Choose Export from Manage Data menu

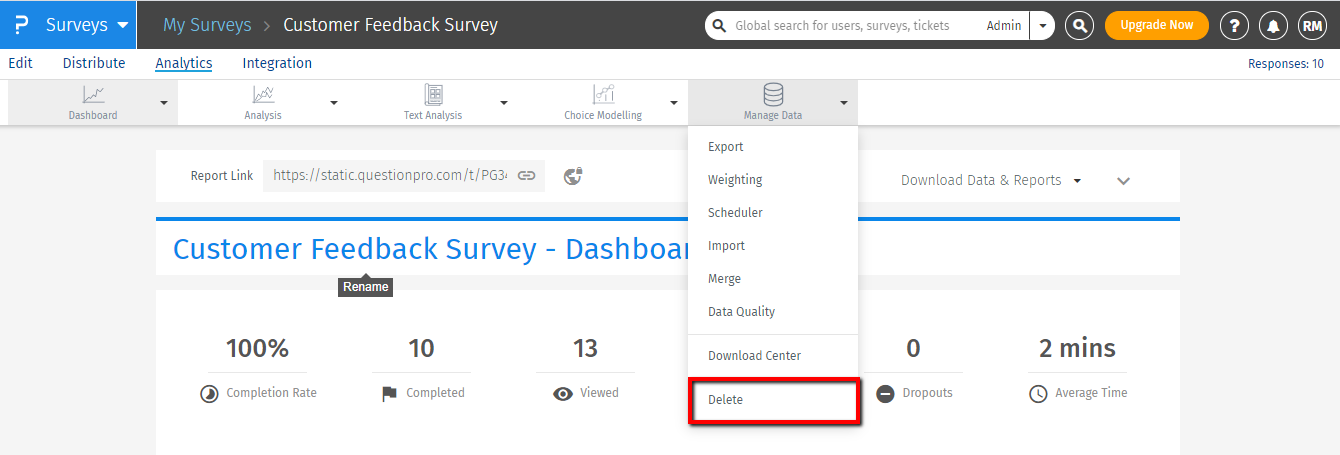coord(773,147)
